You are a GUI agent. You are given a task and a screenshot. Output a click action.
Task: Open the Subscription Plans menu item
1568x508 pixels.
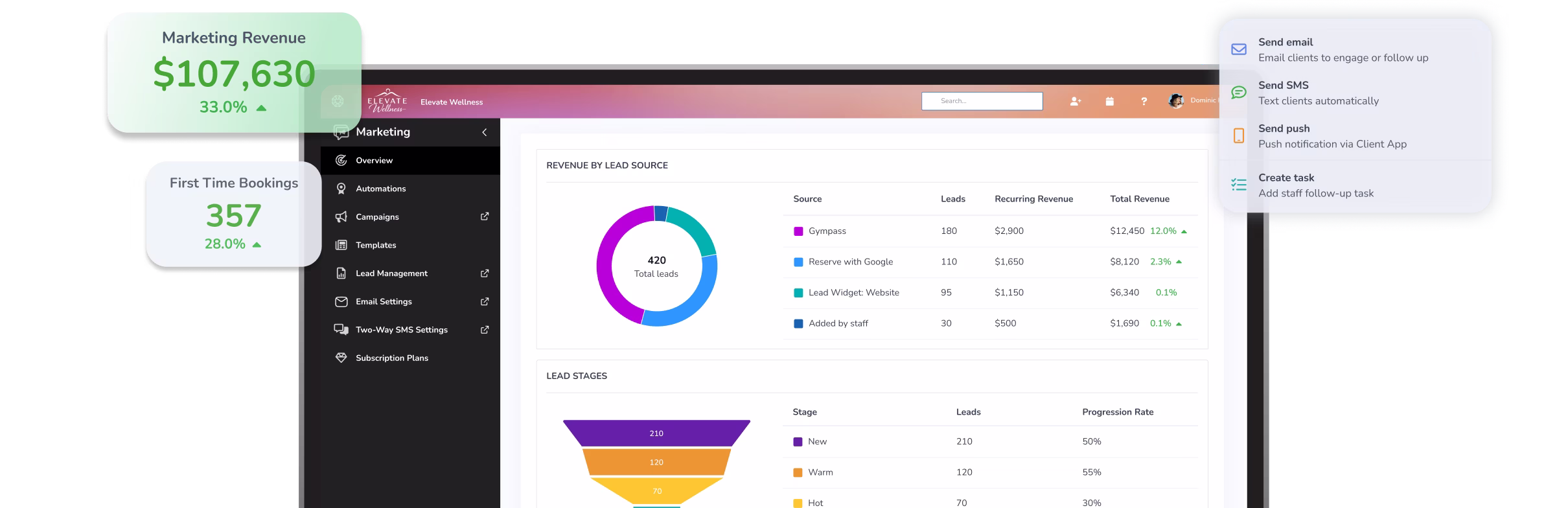point(410,358)
